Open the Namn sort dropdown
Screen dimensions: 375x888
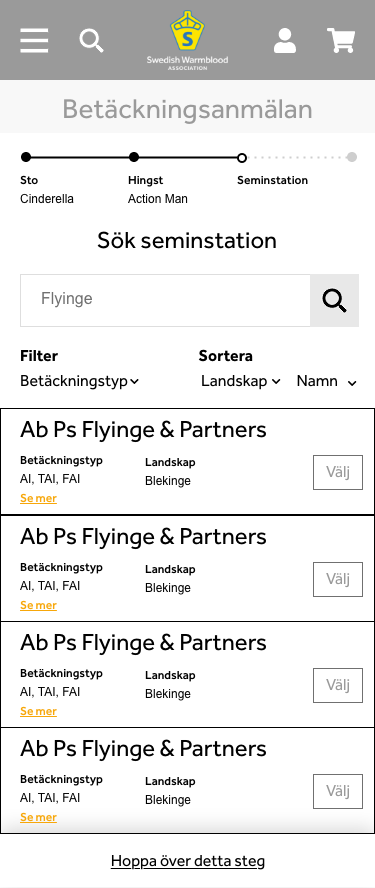pos(327,381)
